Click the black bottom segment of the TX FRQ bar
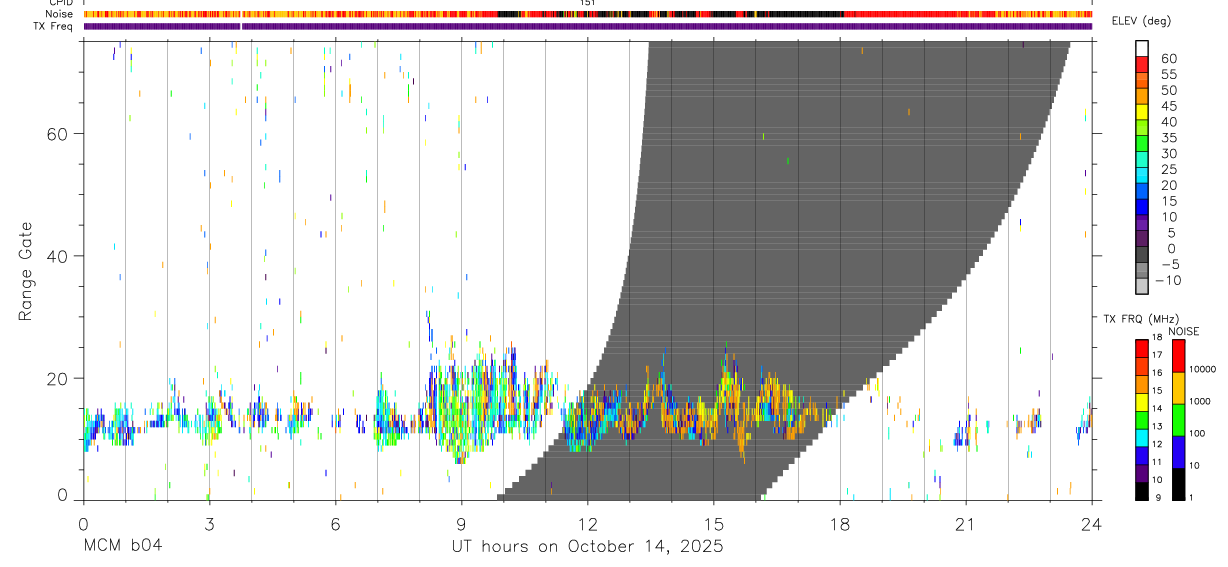Screen dimensions: 1228x567 1142,491
